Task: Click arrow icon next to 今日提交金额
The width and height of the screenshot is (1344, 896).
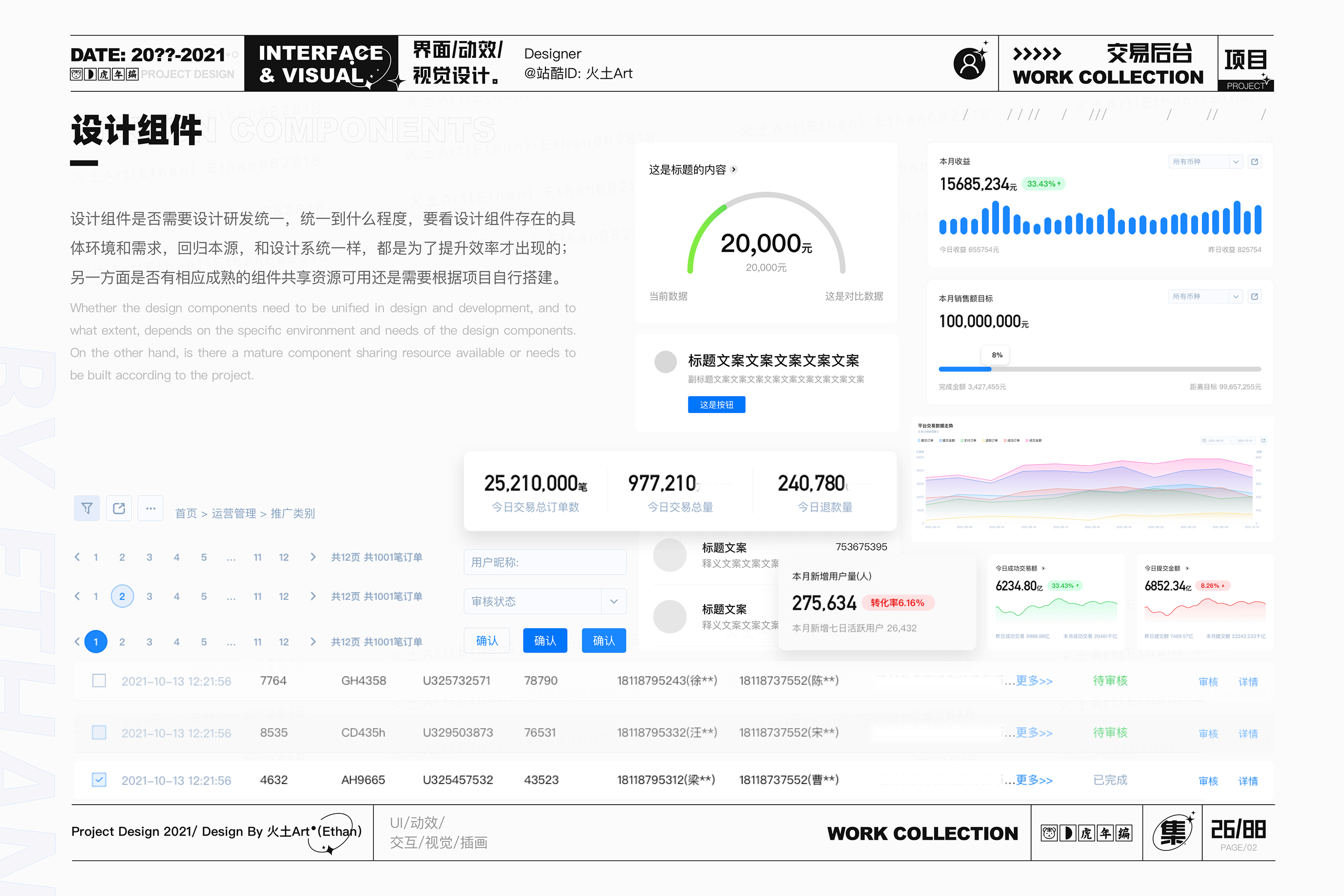Action: 1187,568
